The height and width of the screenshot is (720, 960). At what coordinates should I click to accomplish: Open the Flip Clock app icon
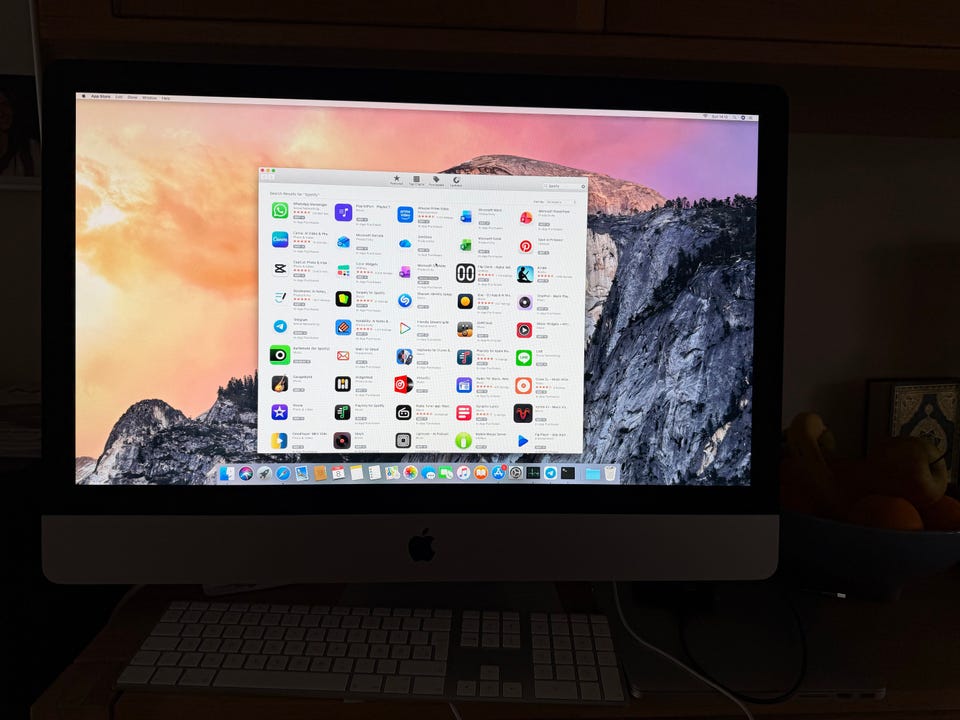[465, 273]
